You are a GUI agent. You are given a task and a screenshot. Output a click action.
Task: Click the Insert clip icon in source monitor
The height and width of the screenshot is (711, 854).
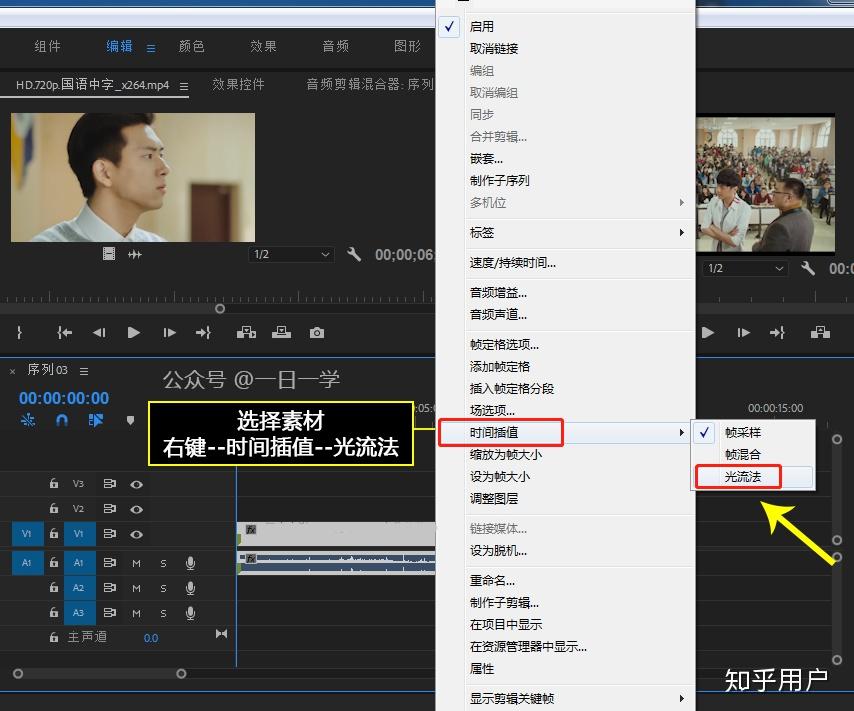tap(246, 332)
